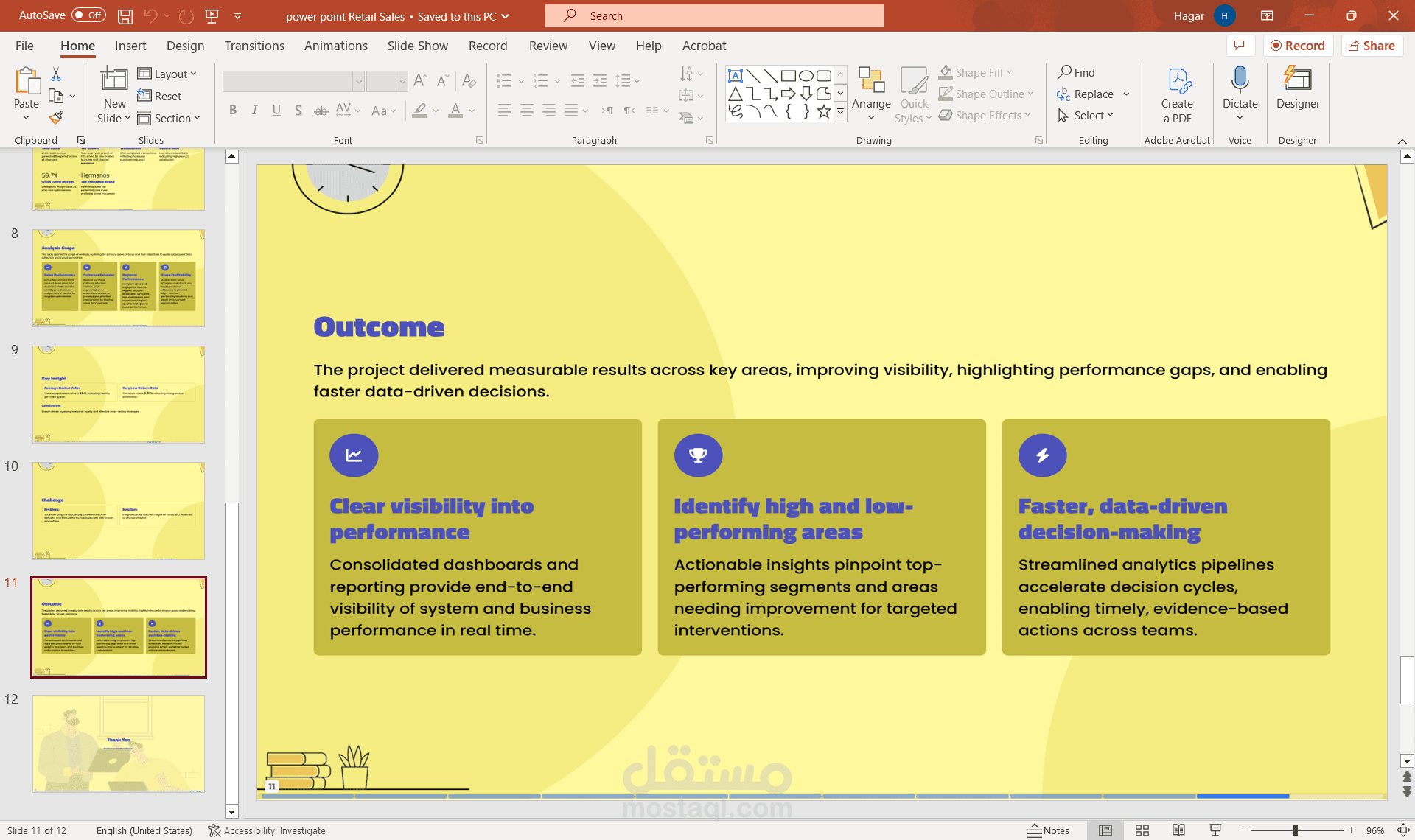Switch to Slide Sorter view
This screenshot has height=840, width=1415.
[1142, 830]
